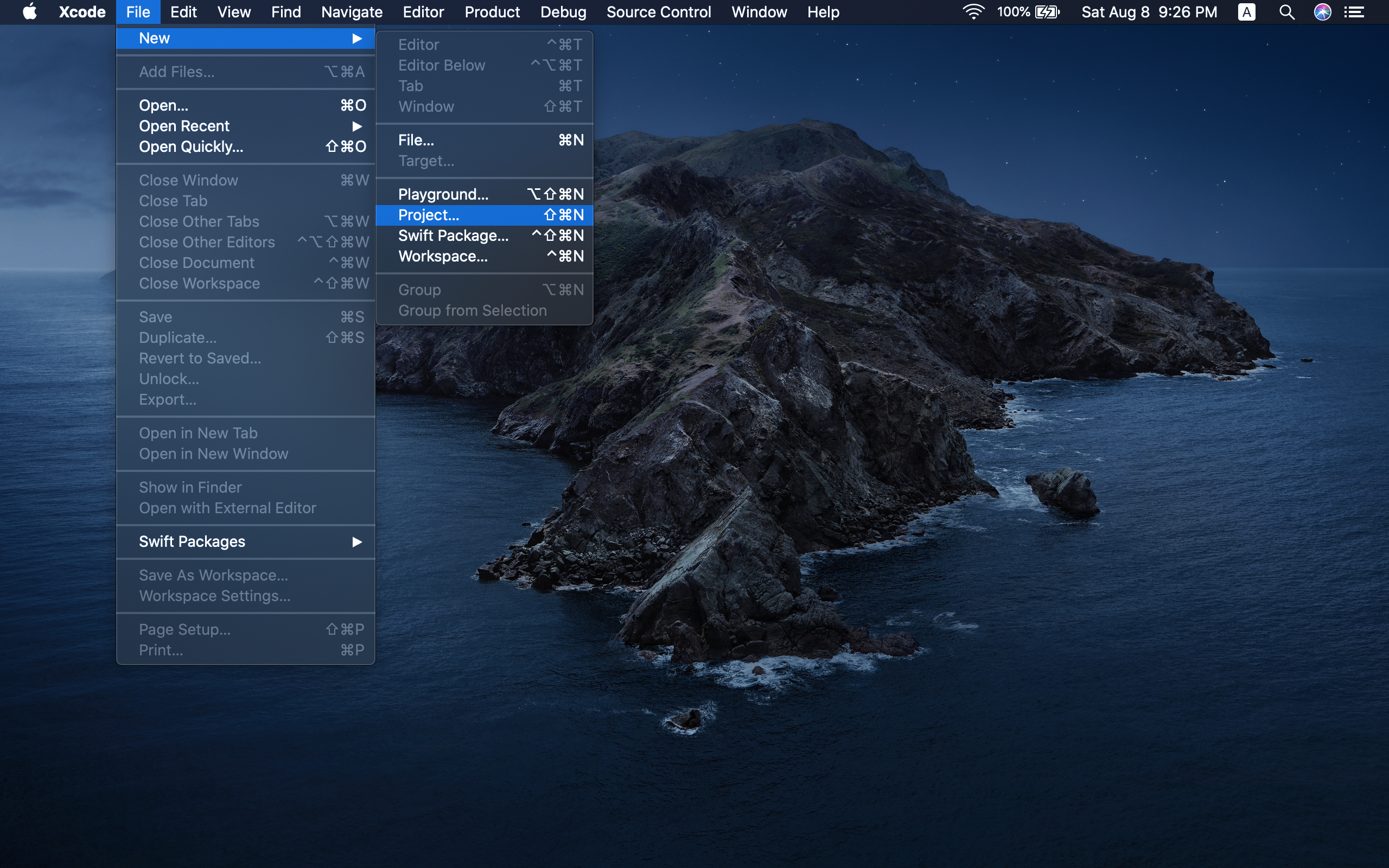Click disabled Duplicate... item
The image size is (1389, 868).
click(x=246, y=337)
